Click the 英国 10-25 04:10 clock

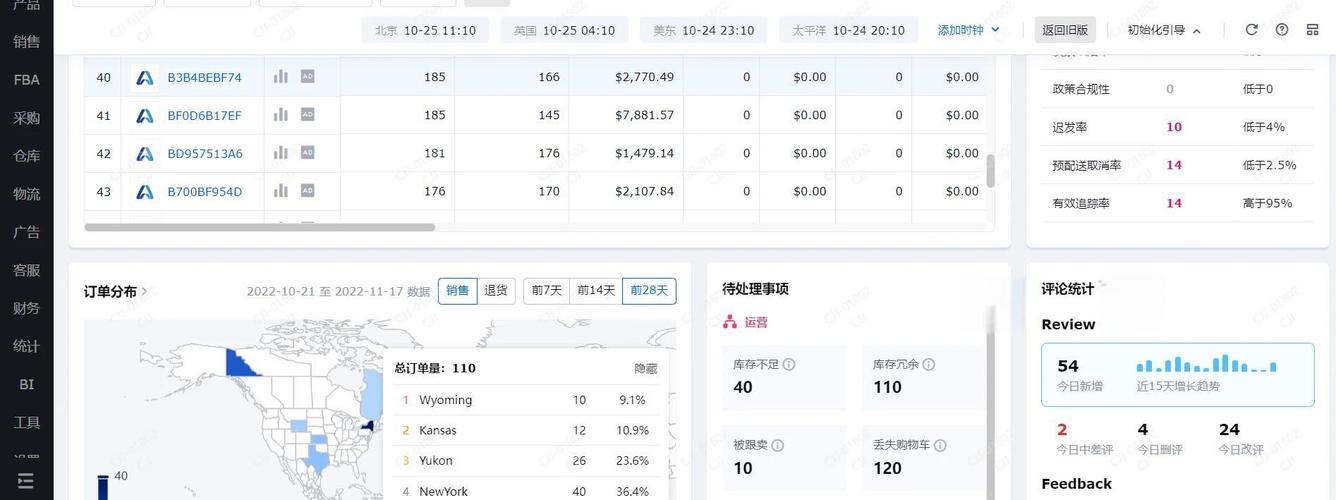point(565,30)
